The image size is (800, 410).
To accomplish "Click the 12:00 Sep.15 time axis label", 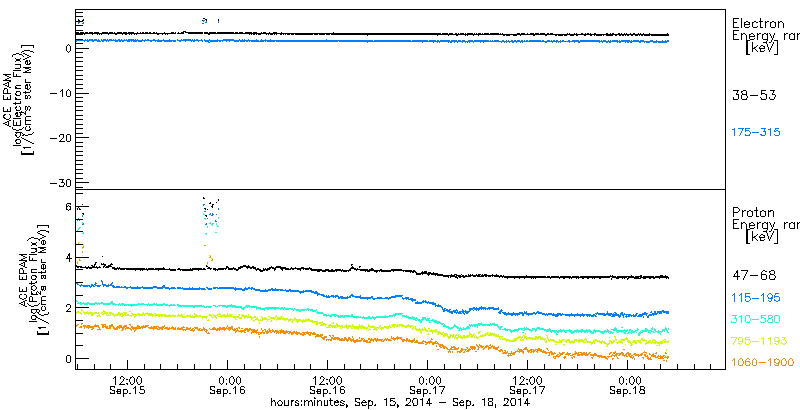I will click(127, 386).
